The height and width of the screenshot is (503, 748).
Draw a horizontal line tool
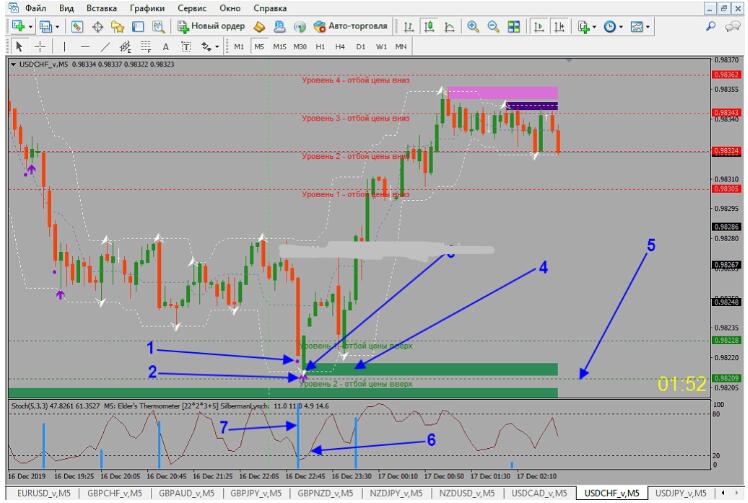[85, 47]
